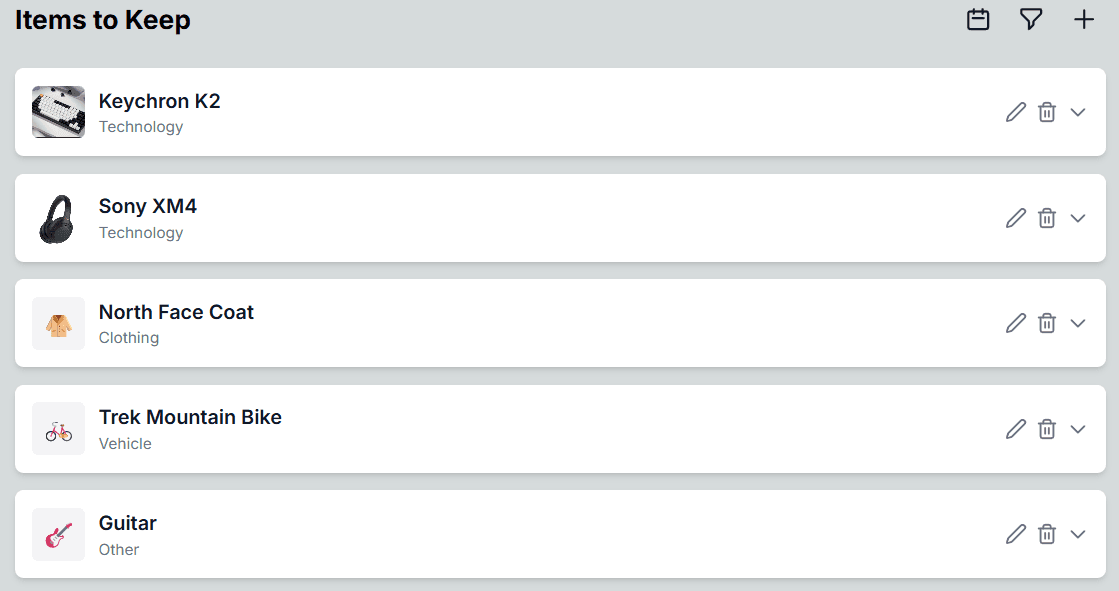Edit the Keychron K2 item
The height and width of the screenshot is (591, 1119).
coord(1016,112)
